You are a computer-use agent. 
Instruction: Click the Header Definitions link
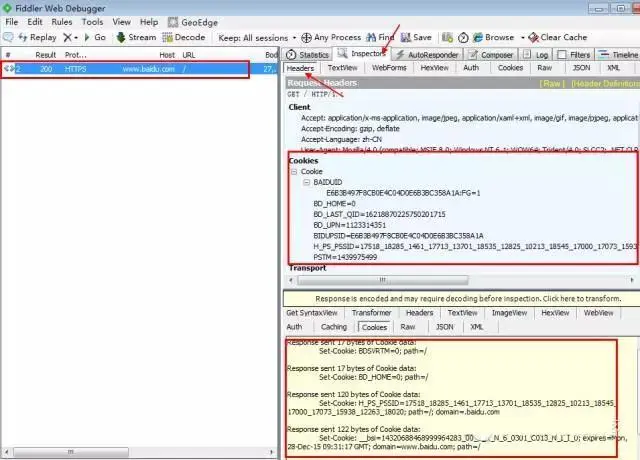[x=605, y=84]
